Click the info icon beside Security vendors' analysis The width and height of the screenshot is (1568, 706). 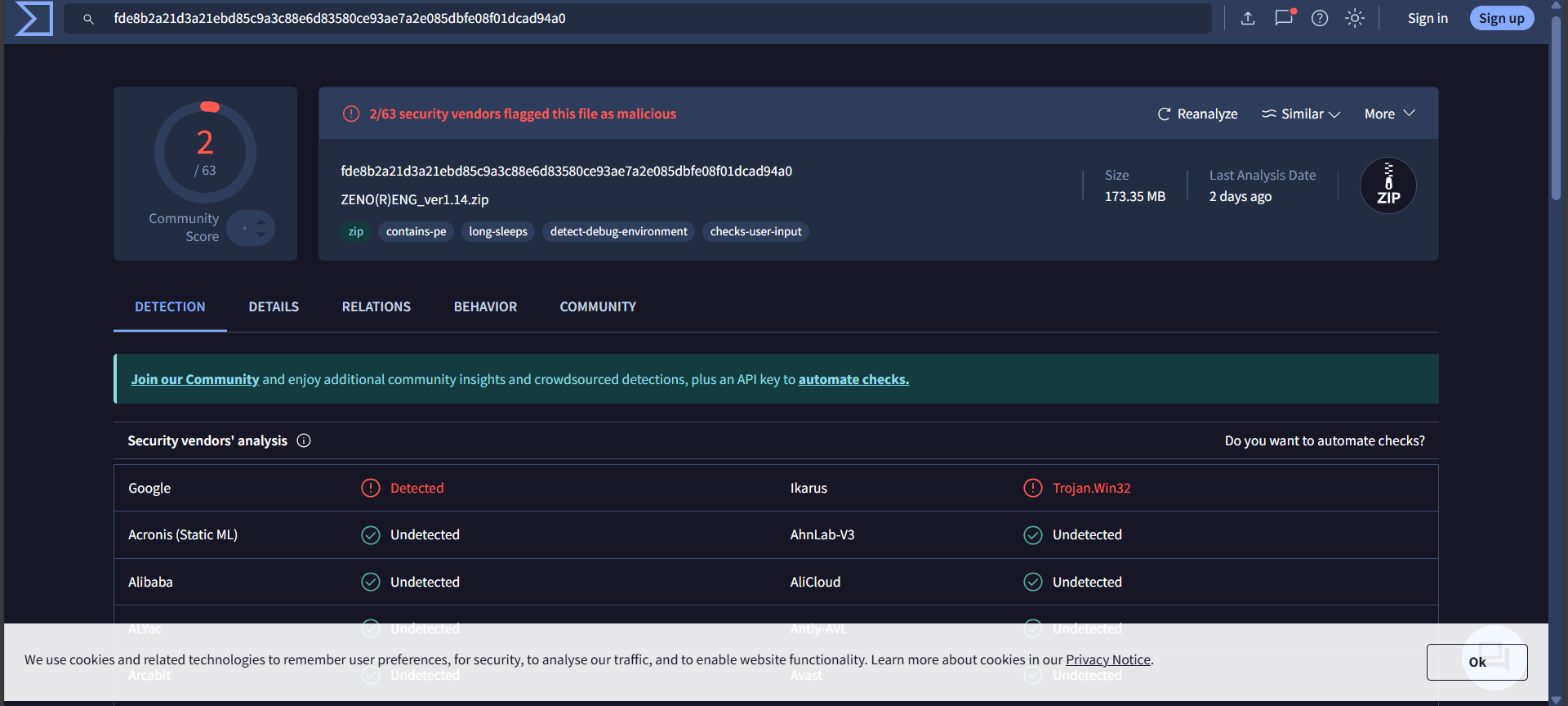point(304,440)
